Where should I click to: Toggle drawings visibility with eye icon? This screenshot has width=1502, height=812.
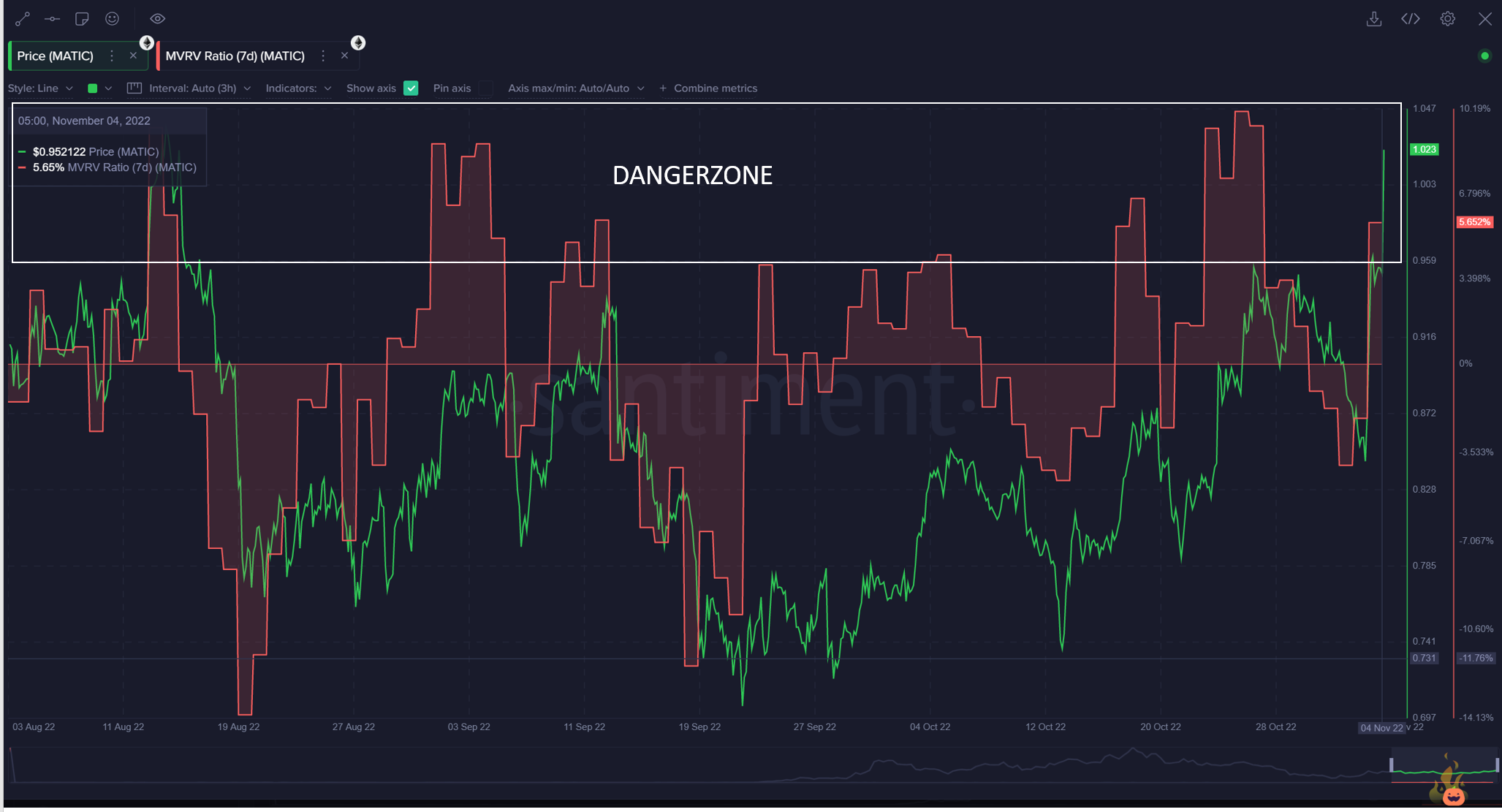(x=157, y=19)
